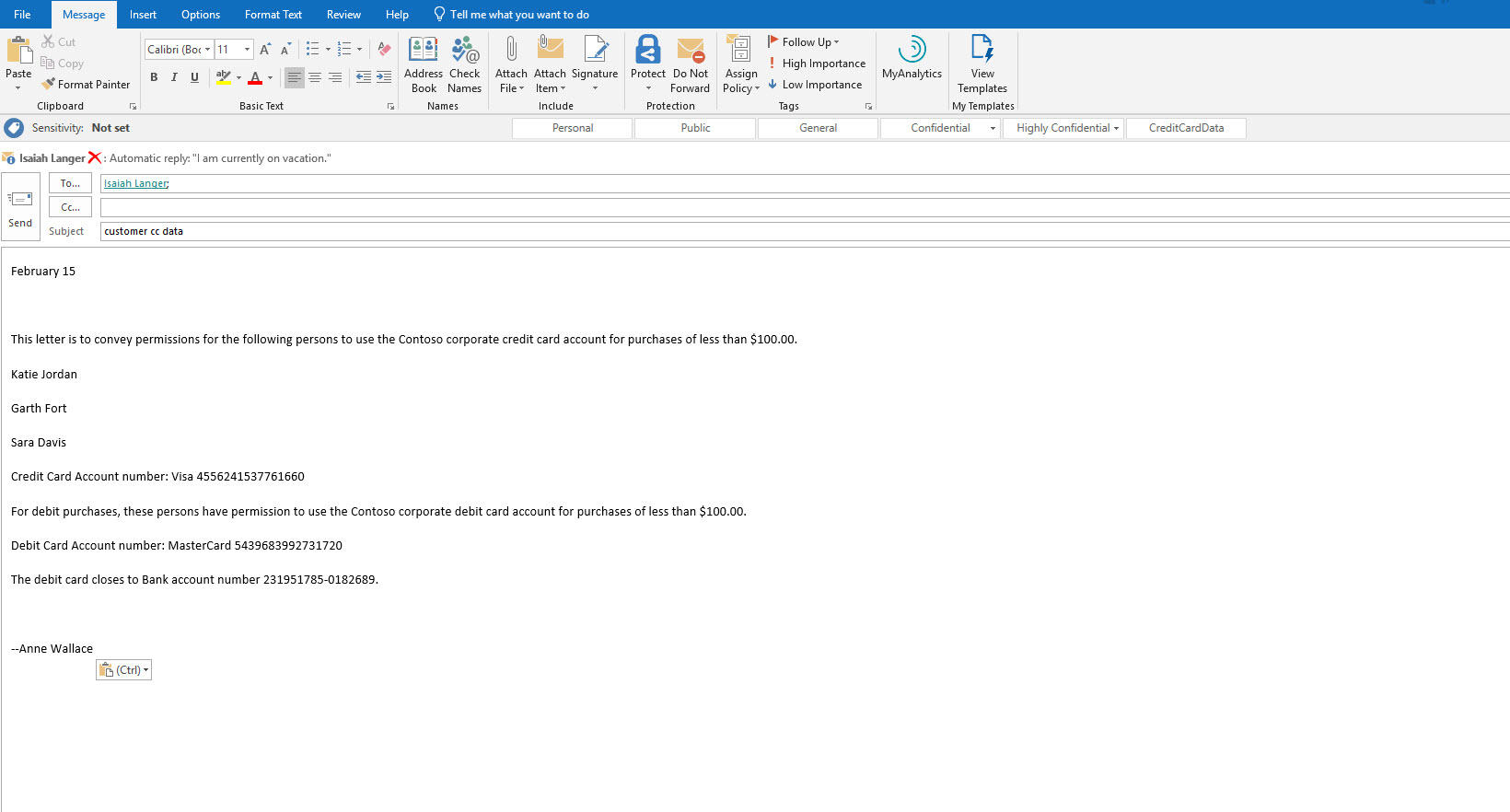Open font color dropdown arrow
The height and width of the screenshot is (812, 1510).
270,77
